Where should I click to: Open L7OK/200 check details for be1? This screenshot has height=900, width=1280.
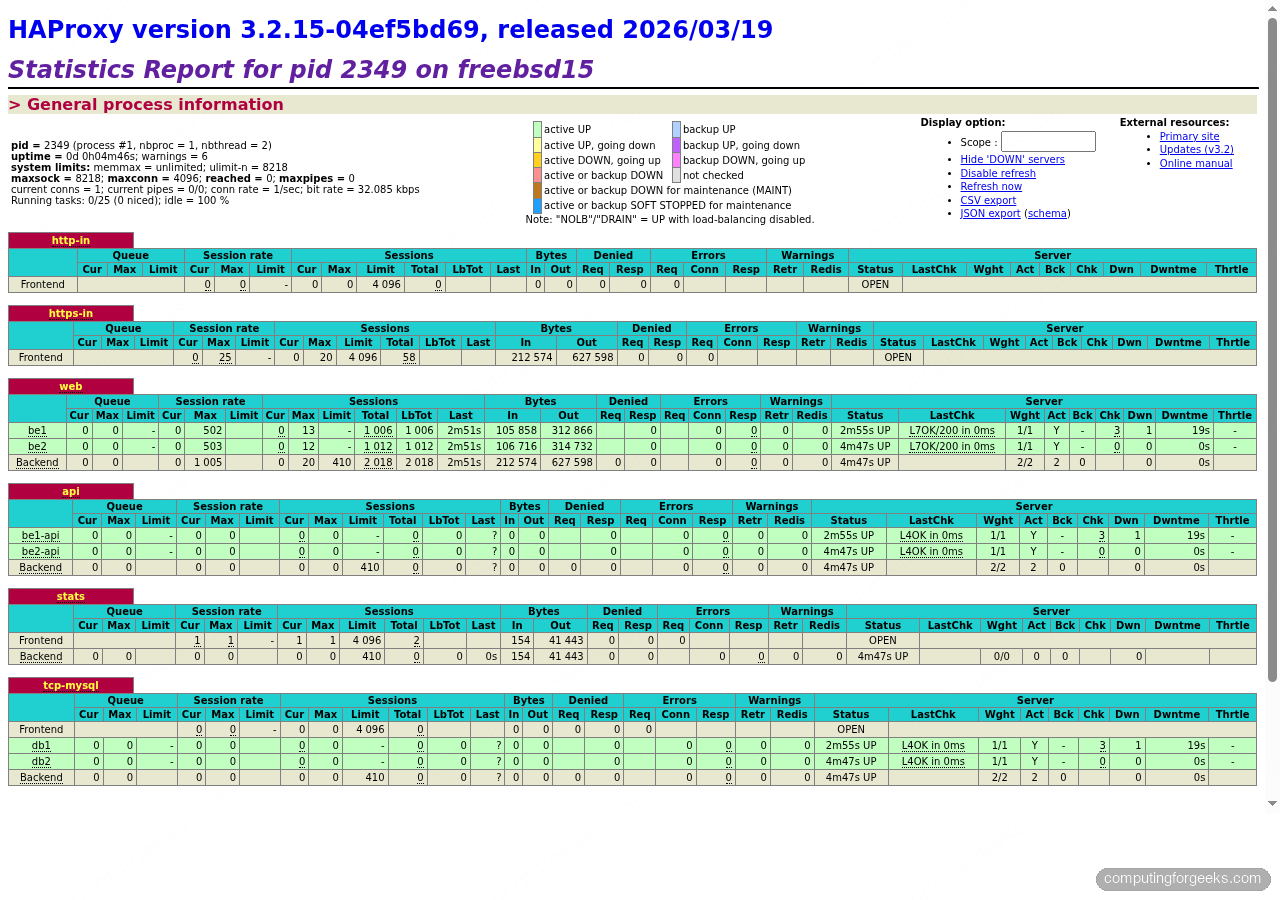point(951,431)
